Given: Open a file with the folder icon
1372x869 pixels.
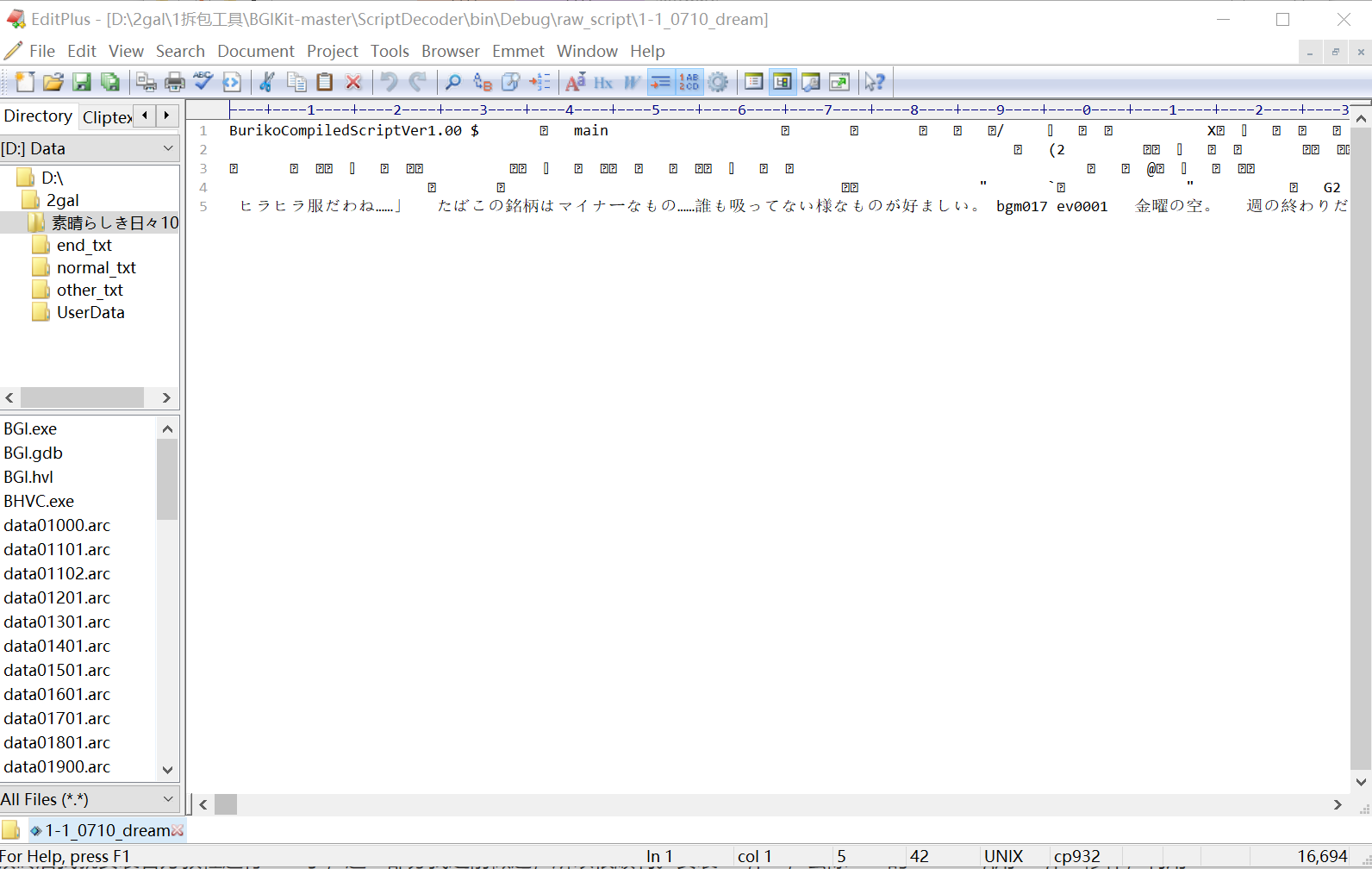Looking at the screenshot, I should 53,82.
